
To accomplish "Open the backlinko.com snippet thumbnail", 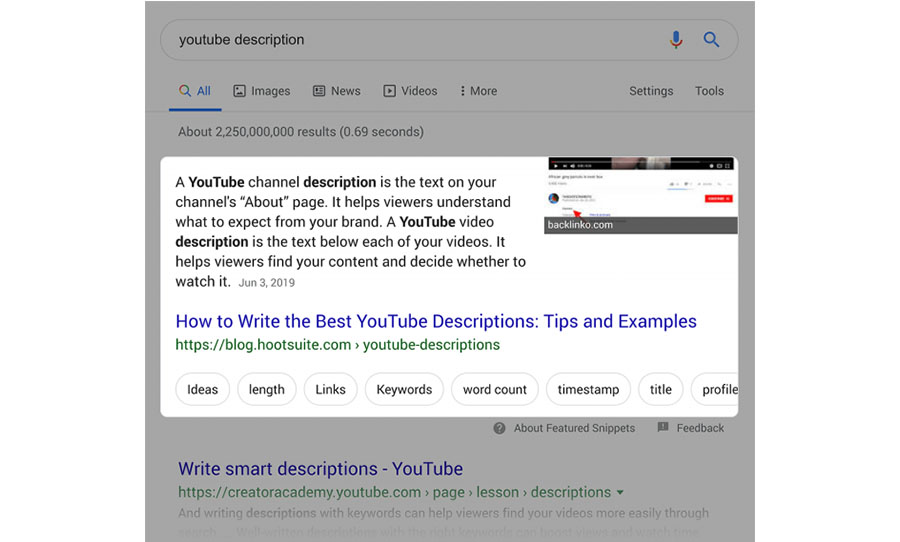I will [641, 195].
